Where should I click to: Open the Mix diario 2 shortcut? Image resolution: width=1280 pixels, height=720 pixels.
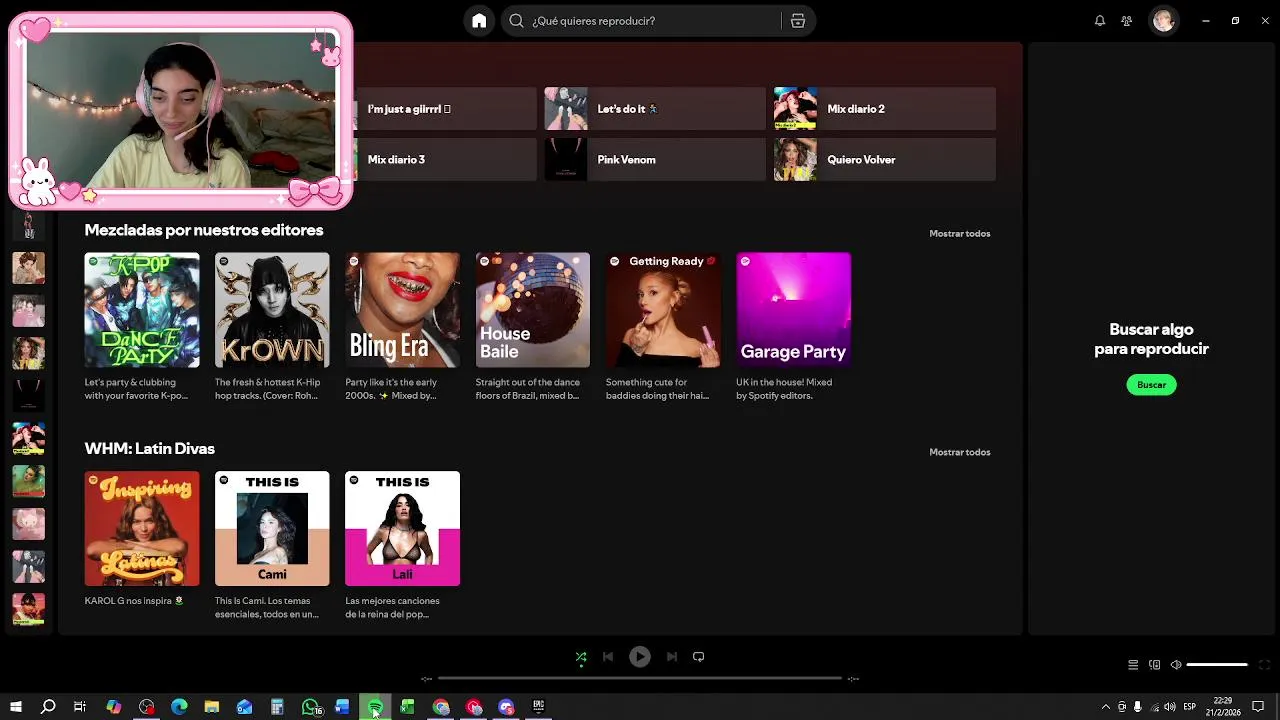(885, 109)
